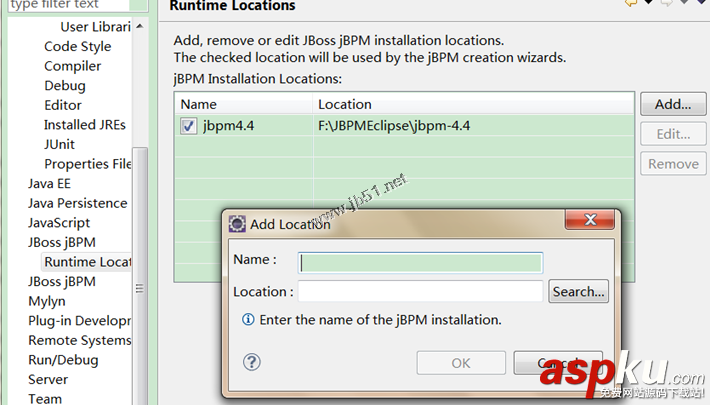Select JavaScript in preferences tree
The image size is (710, 405).
point(59,222)
